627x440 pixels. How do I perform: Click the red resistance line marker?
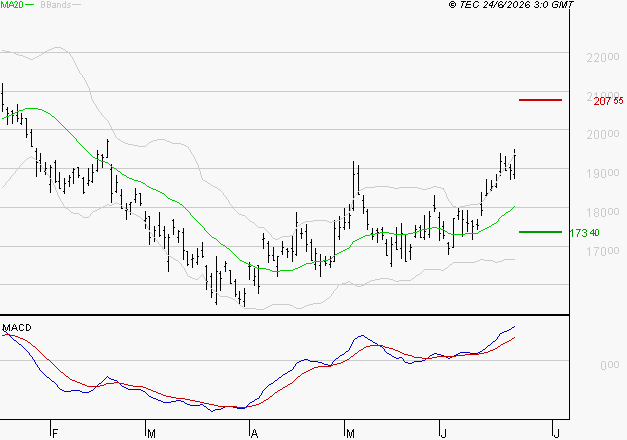point(540,100)
